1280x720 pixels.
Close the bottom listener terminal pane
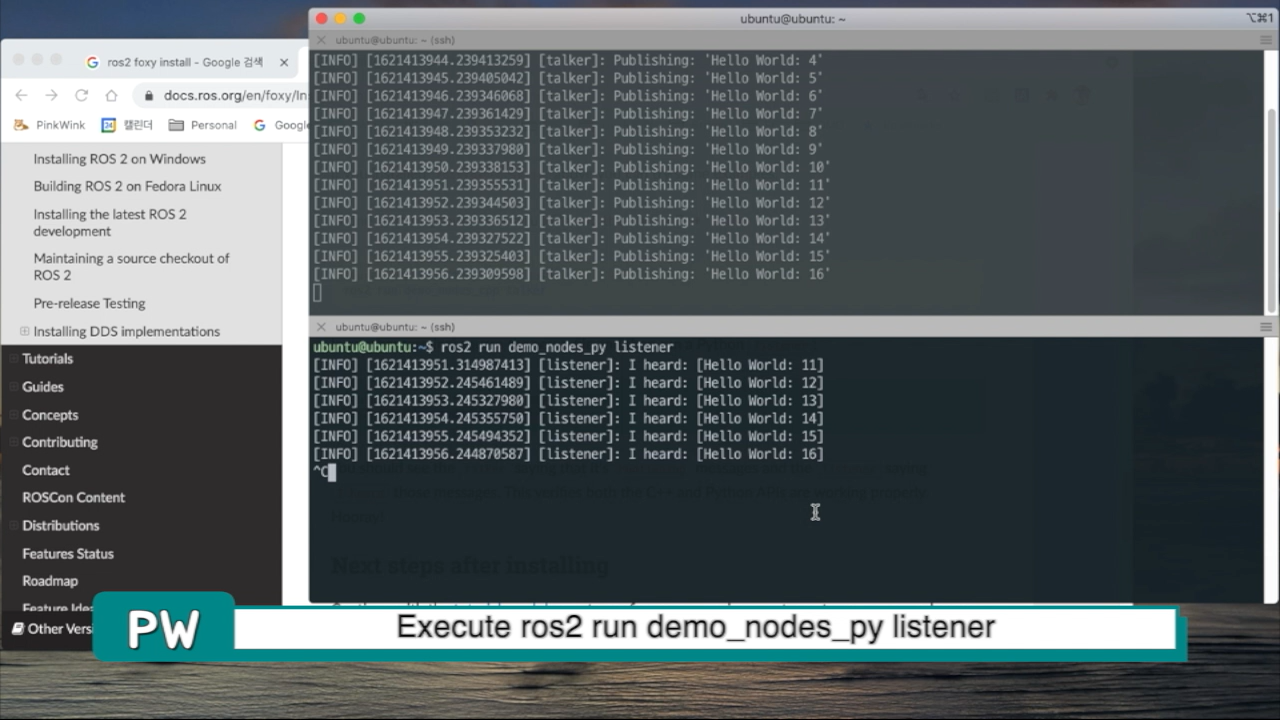[321, 327]
